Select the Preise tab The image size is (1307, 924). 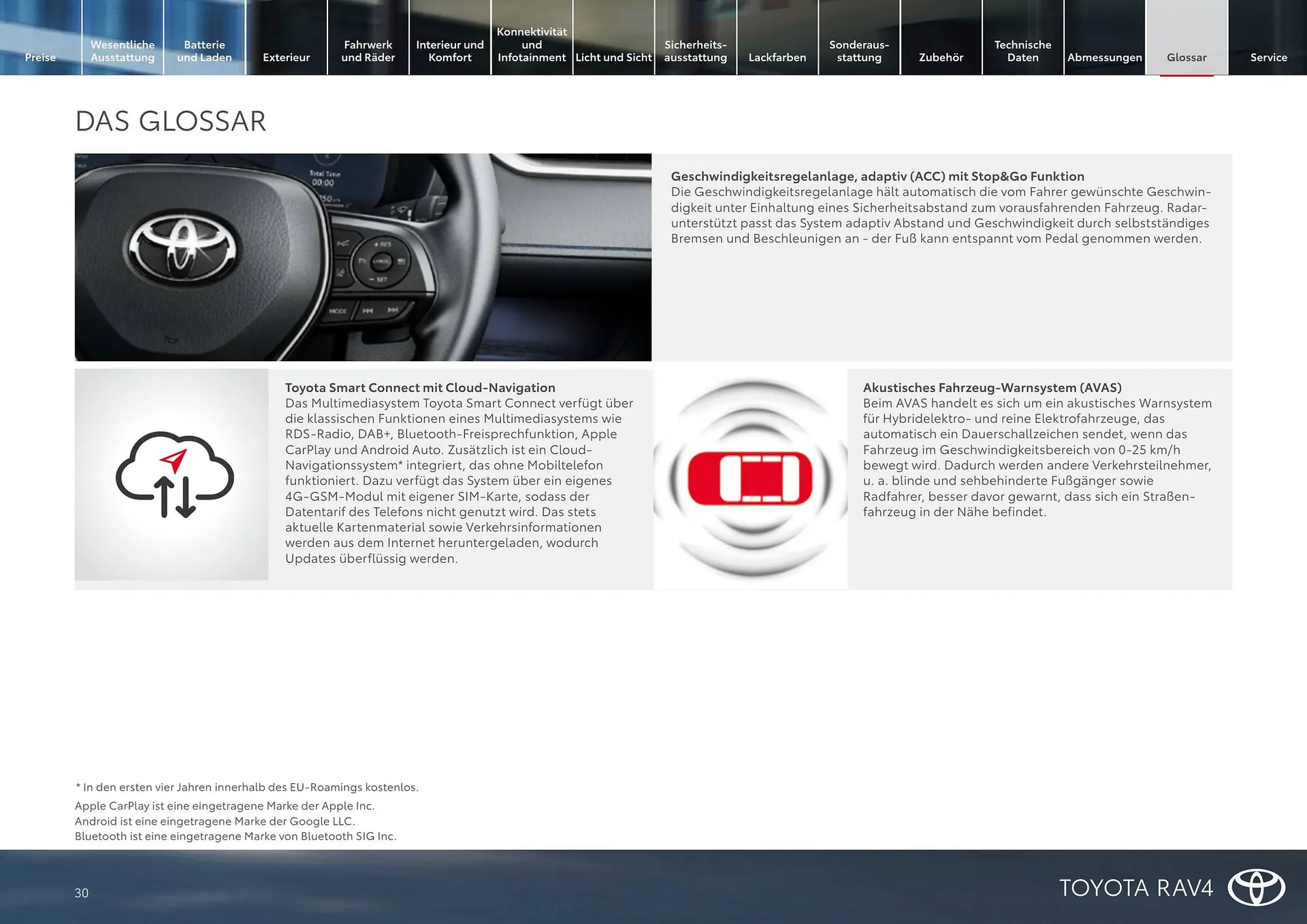(x=40, y=57)
